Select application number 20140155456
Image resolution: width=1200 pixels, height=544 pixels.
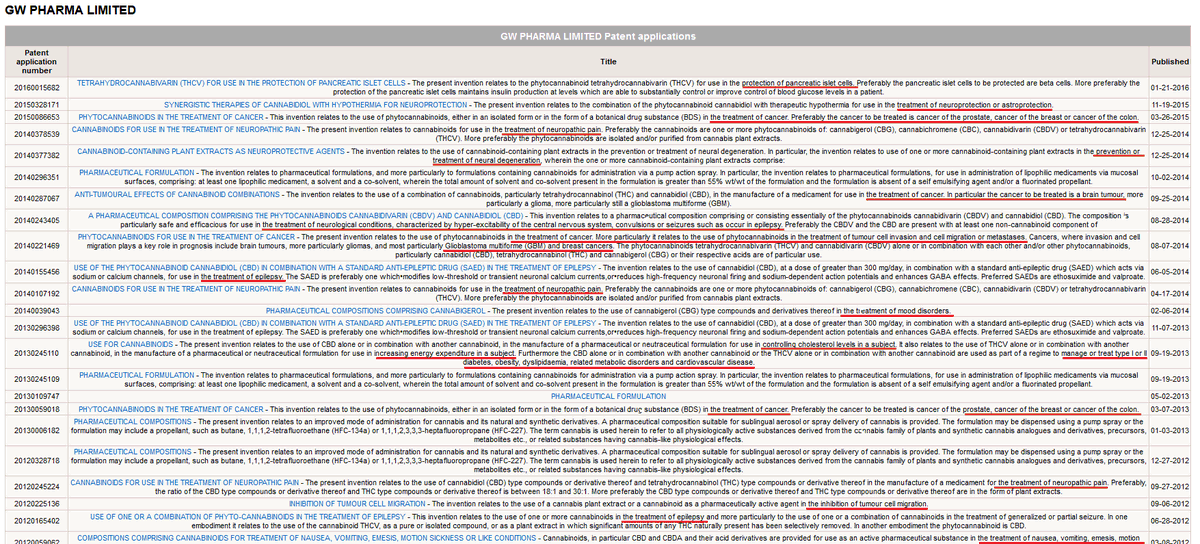point(37,271)
